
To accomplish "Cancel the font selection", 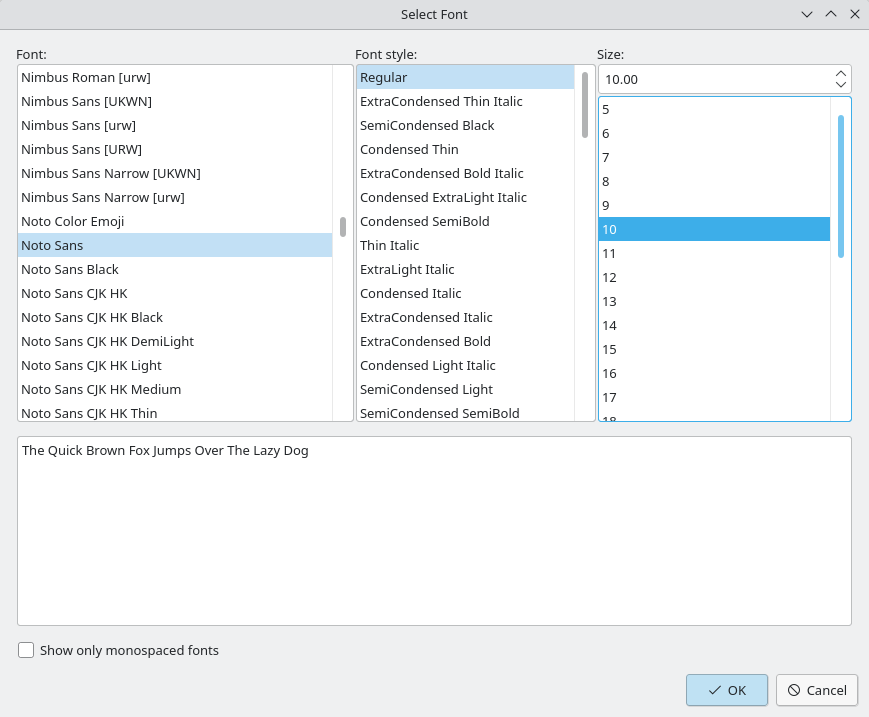I will coord(816,690).
